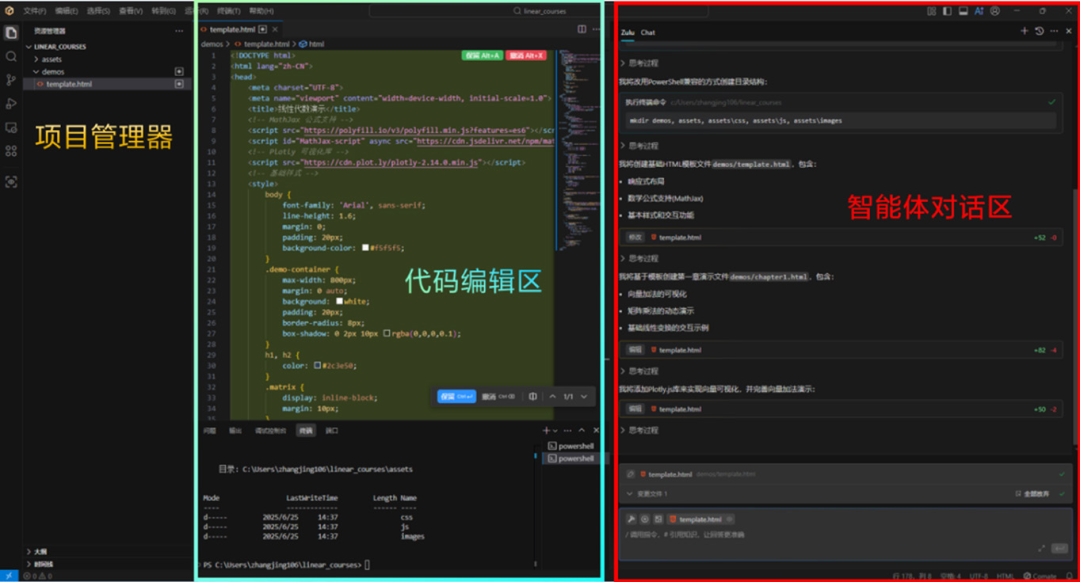Open the 文件(F) menu
The width and height of the screenshot is (1080, 582).
click(34, 11)
